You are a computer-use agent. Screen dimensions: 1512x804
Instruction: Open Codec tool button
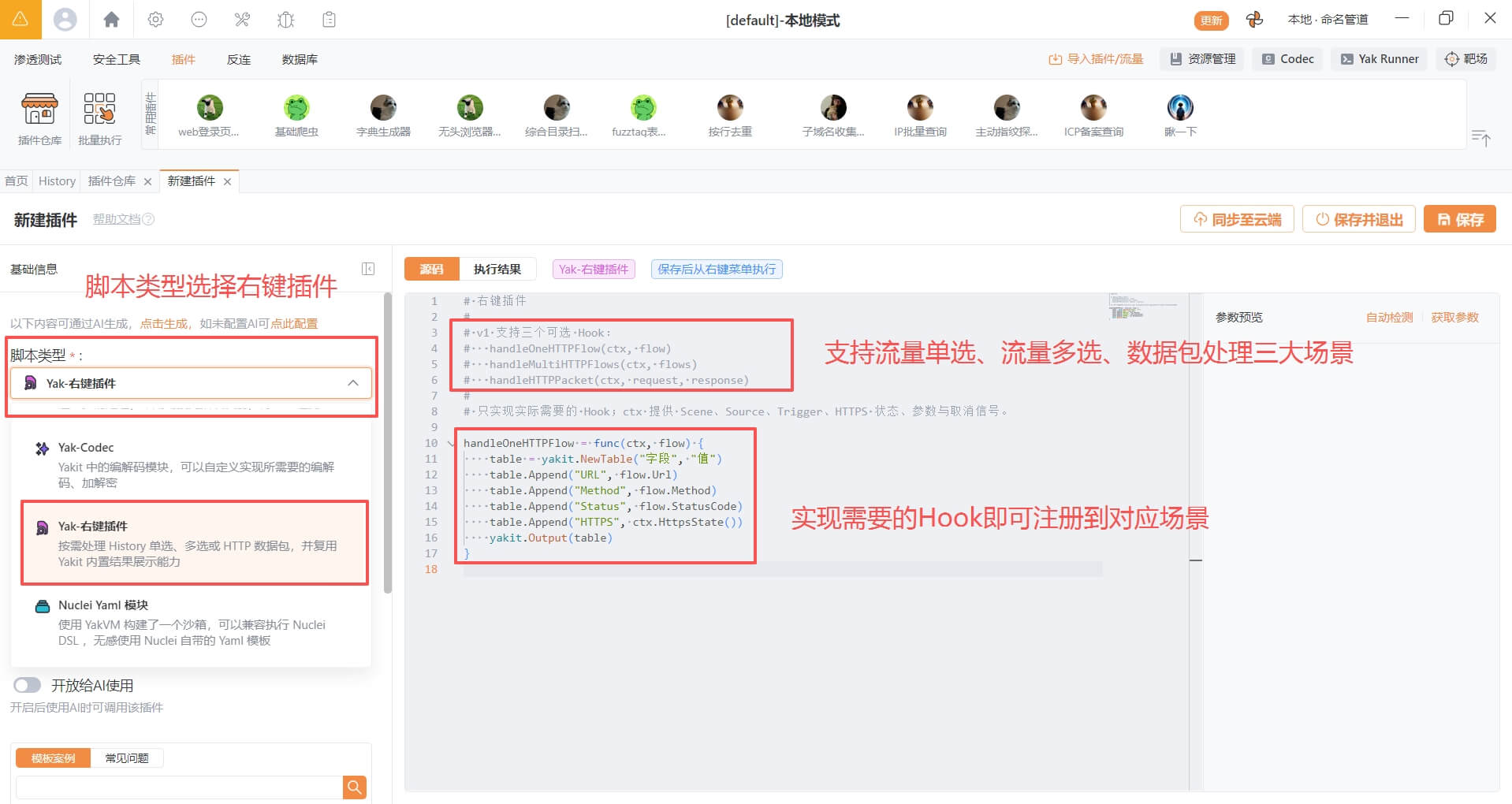click(x=1288, y=59)
